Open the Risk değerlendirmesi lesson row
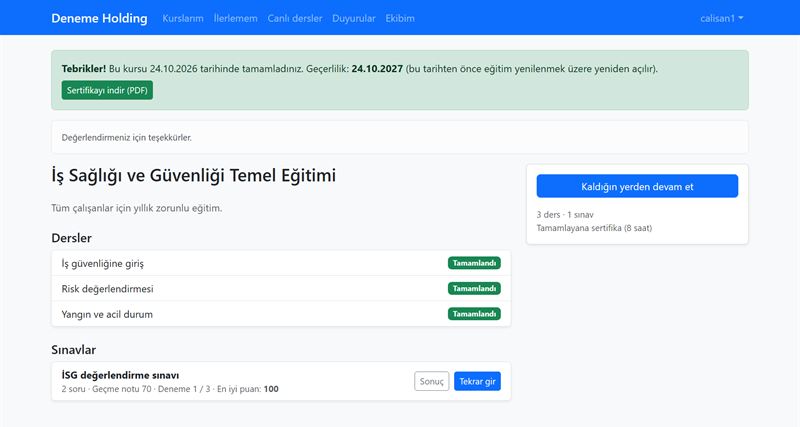Image resolution: width=800 pixels, height=427 pixels. [x=281, y=289]
